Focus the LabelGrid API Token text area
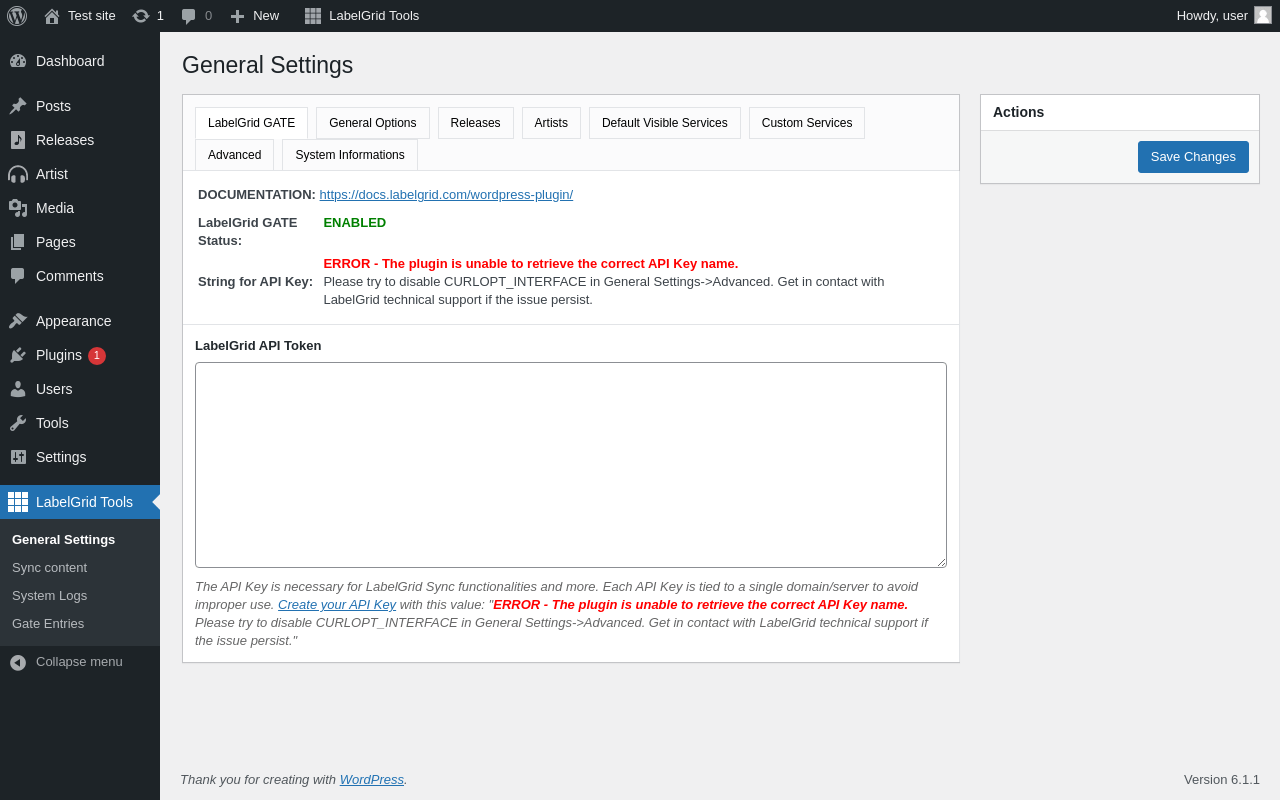The width and height of the screenshot is (1280, 800). point(570,465)
